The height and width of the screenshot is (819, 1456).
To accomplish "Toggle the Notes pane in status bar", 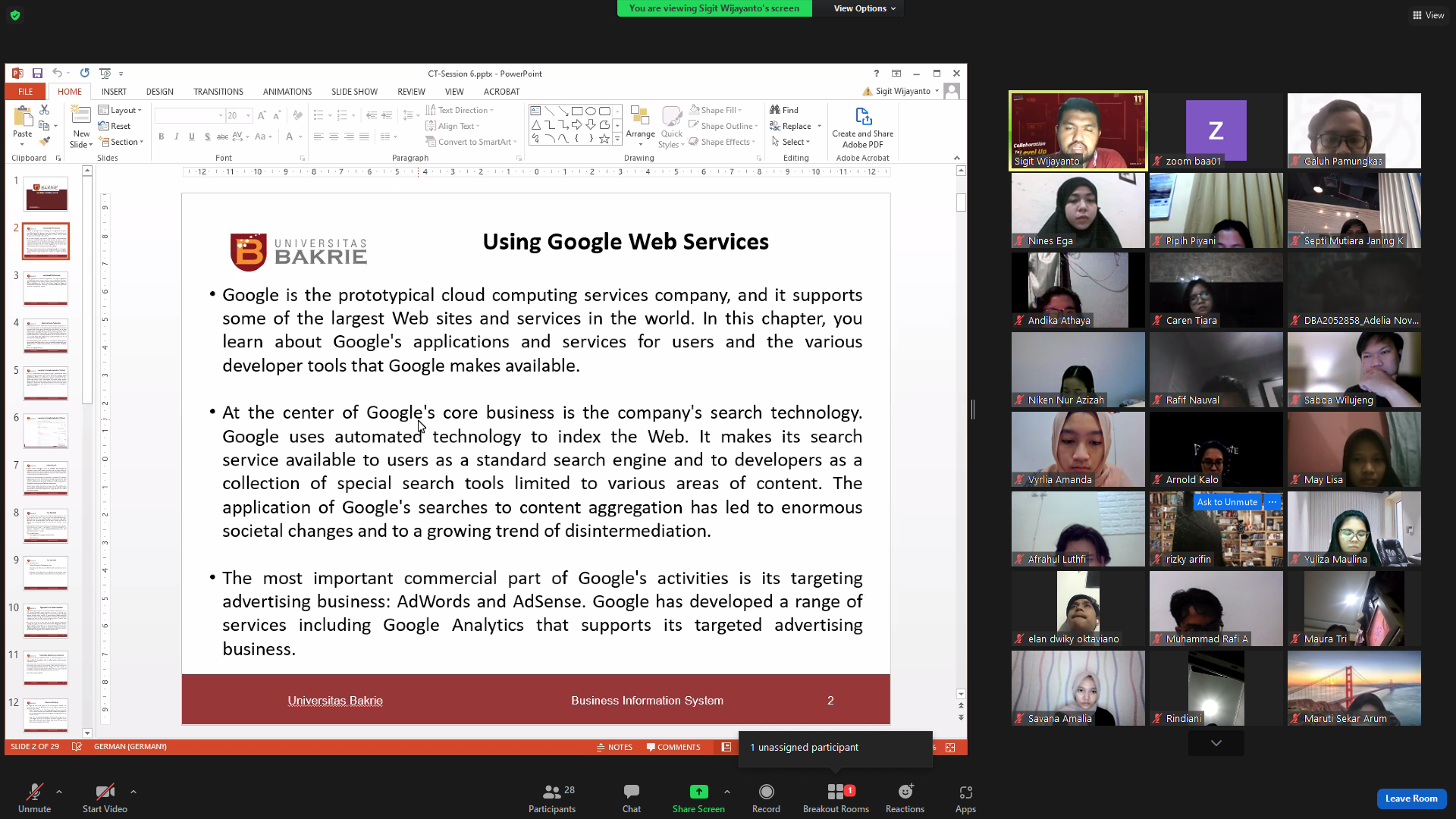I will coord(614,747).
